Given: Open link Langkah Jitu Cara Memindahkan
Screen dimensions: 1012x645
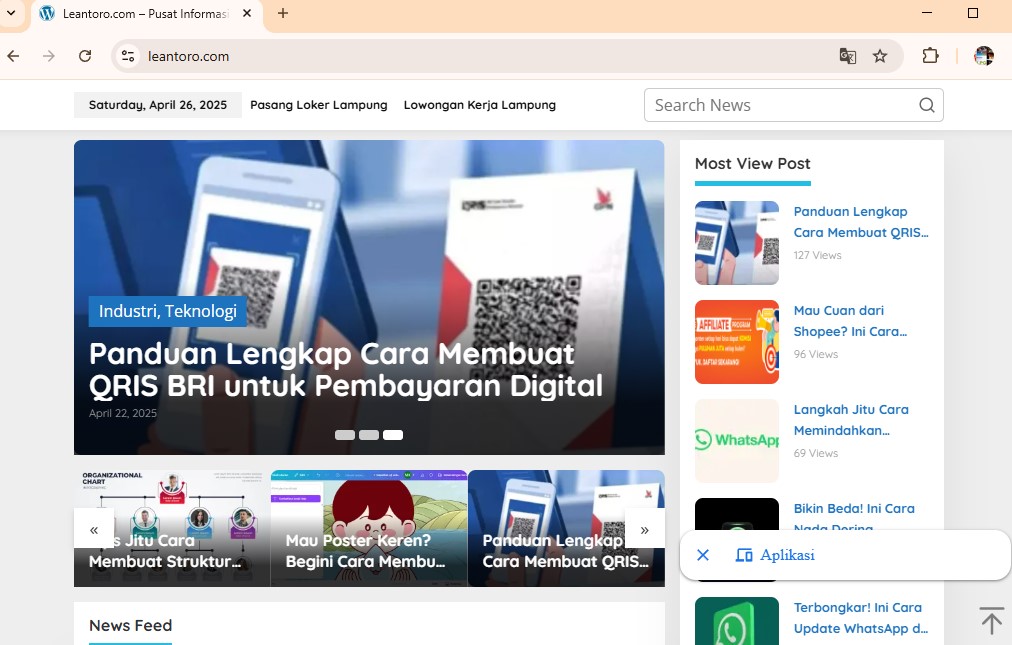Looking at the screenshot, I should 851,420.
